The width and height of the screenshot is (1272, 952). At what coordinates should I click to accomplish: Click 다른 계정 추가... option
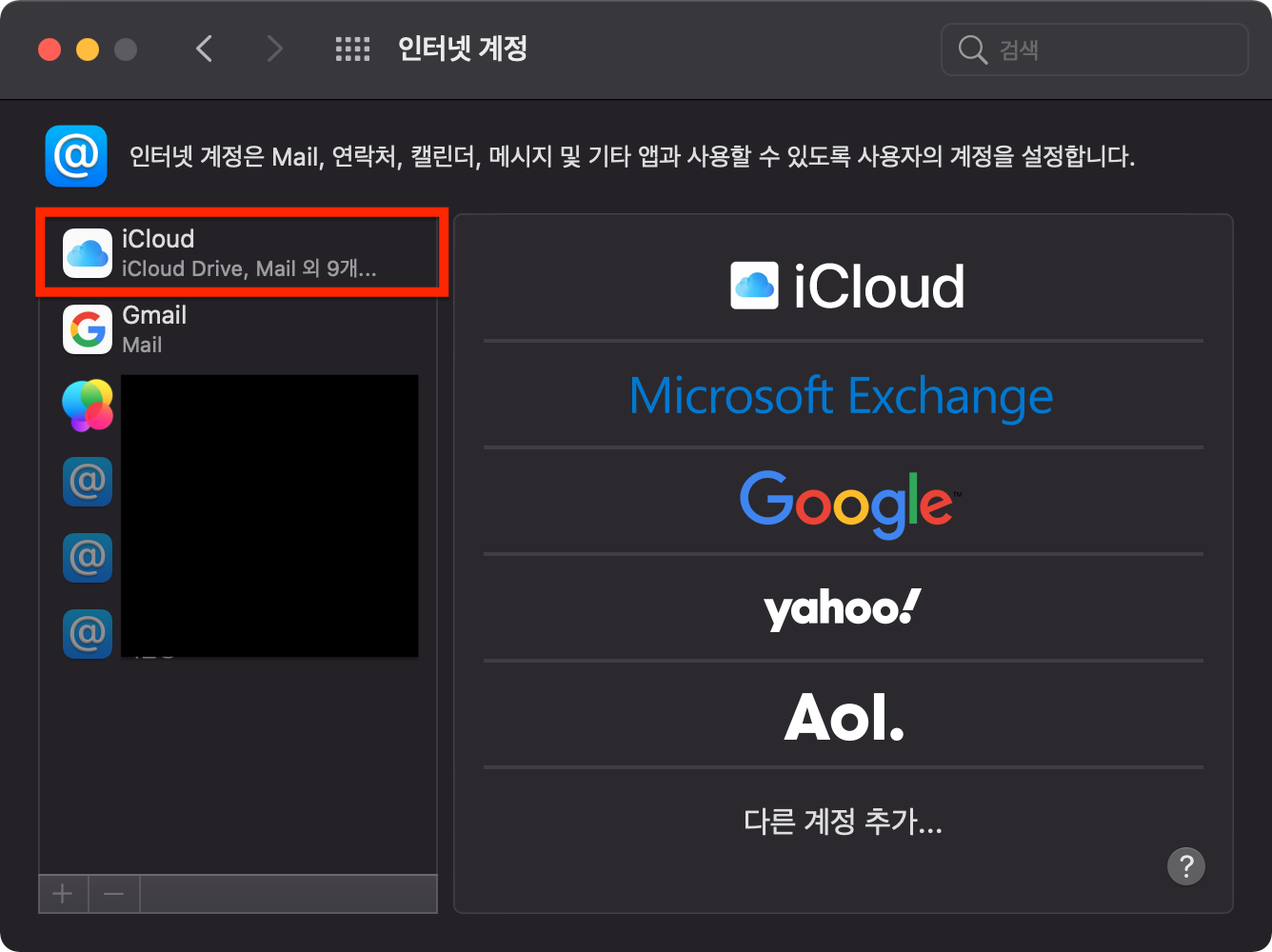(x=844, y=821)
